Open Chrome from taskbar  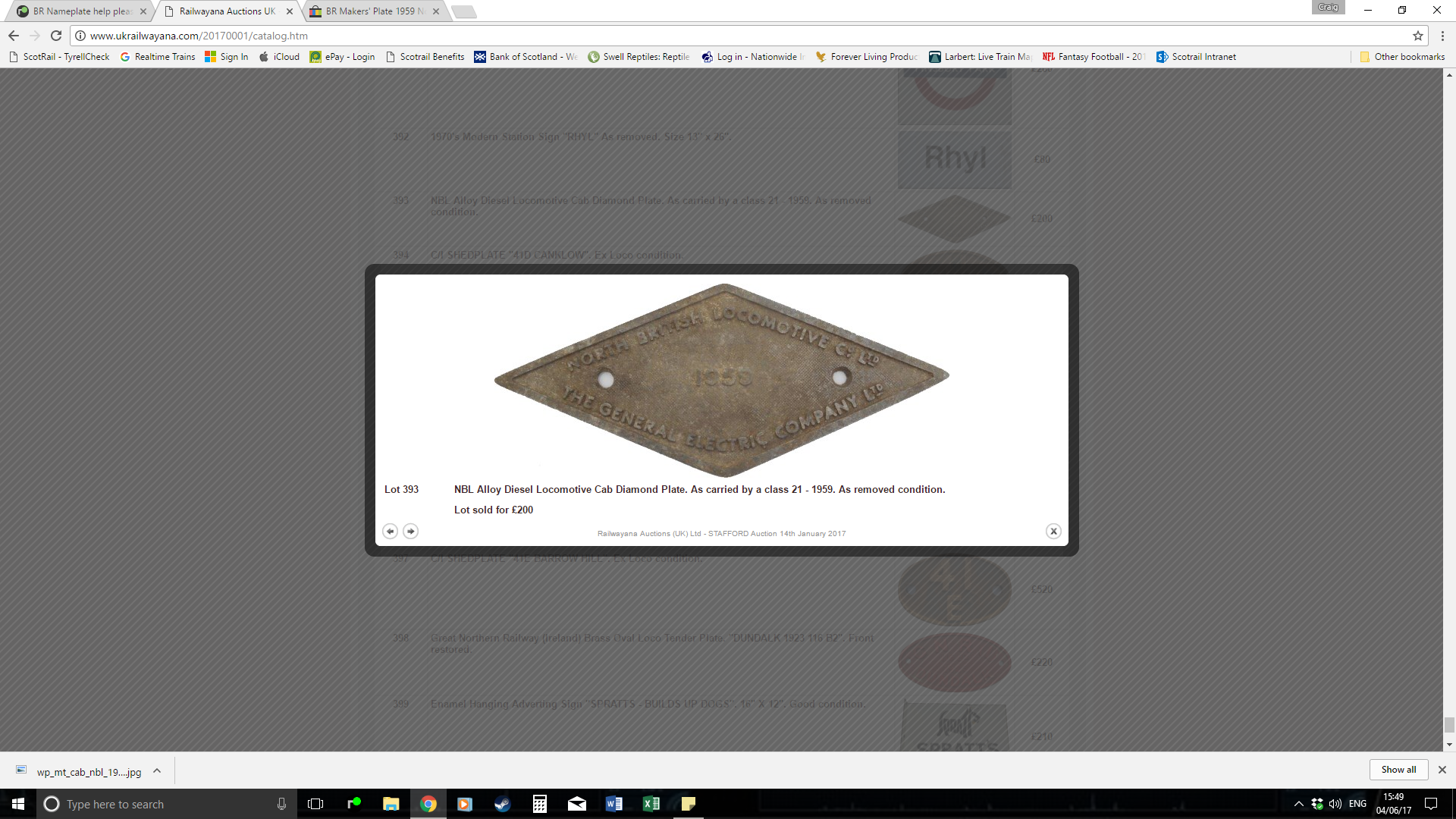coord(428,804)
